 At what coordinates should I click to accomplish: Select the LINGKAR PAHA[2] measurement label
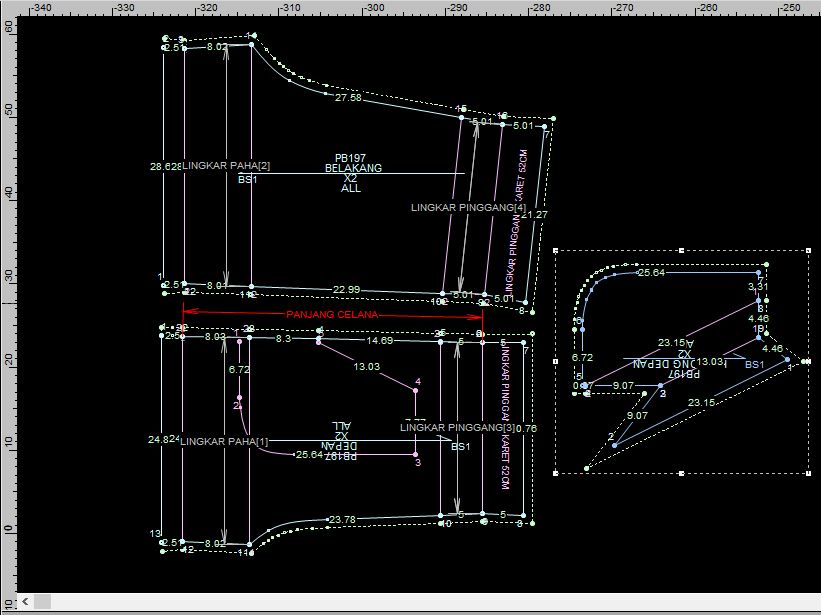[226, 164]
